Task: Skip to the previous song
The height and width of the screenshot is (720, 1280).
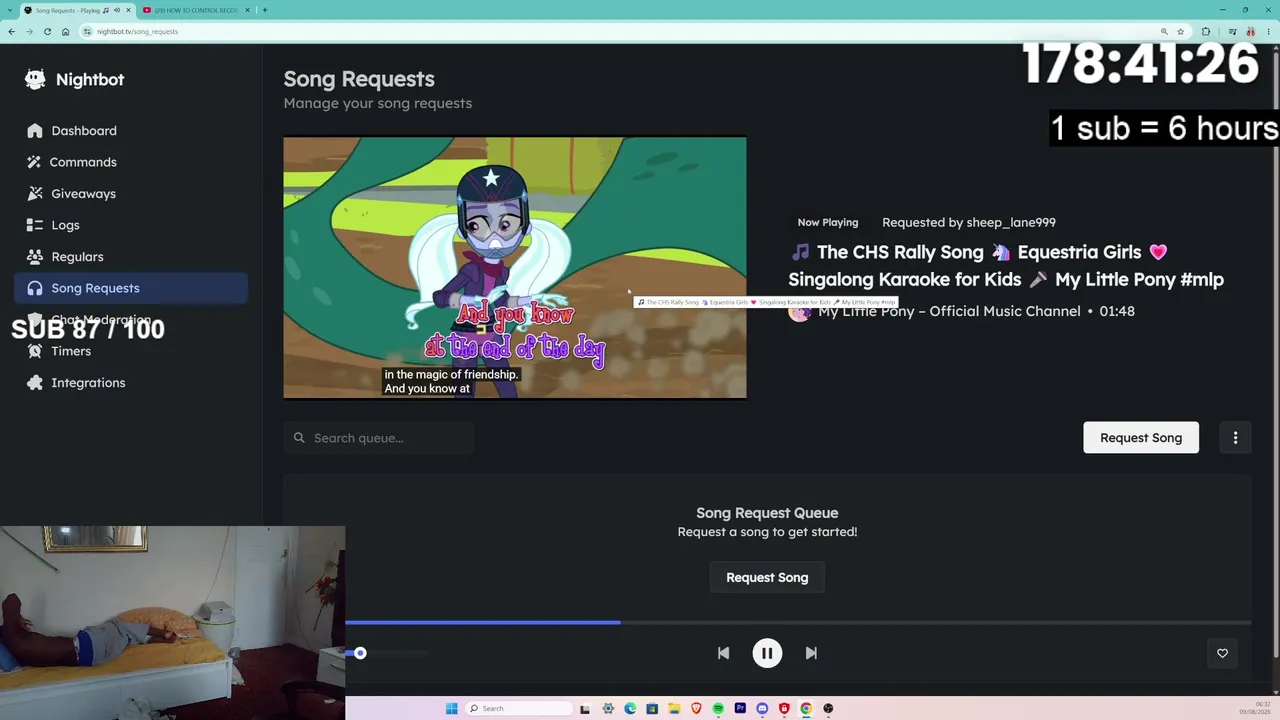Action: 723,653
